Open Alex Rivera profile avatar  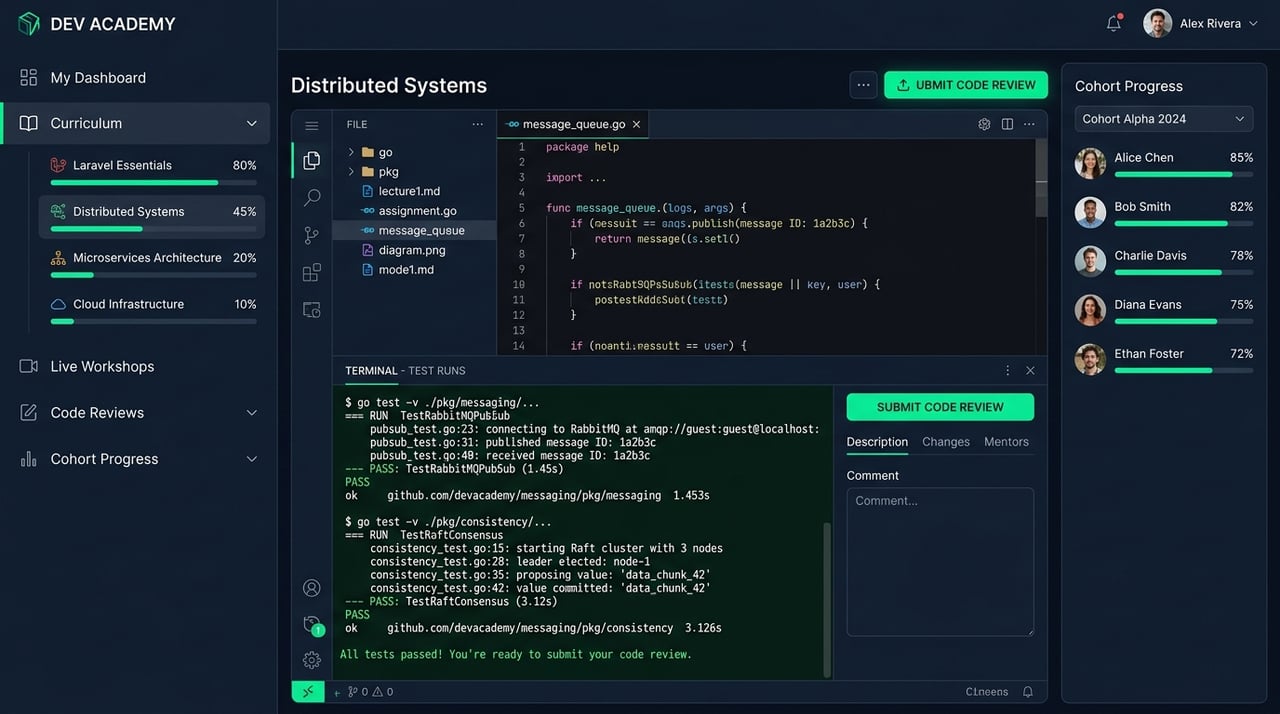(x=1157, y=23)
